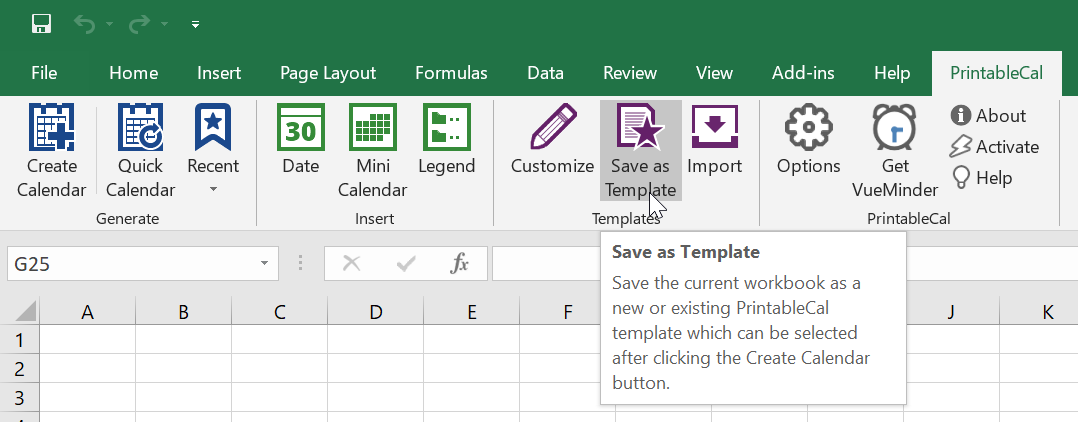Switch to the Page Layout tab
Viewport: 1078px width, 422px height.
pyautogui.click(x=328, y=73)
